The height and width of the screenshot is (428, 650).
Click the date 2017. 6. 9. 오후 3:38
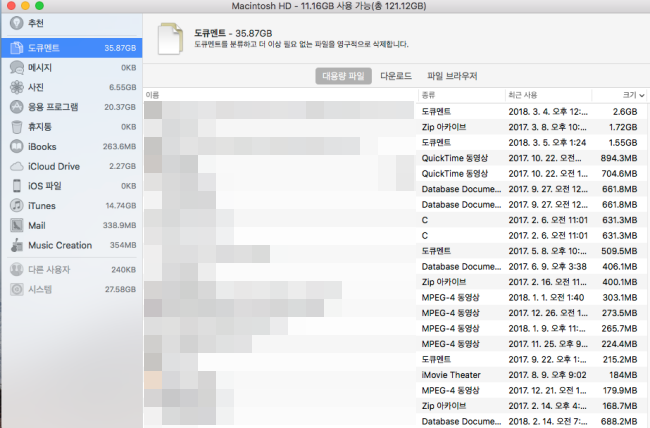(547, 266)
